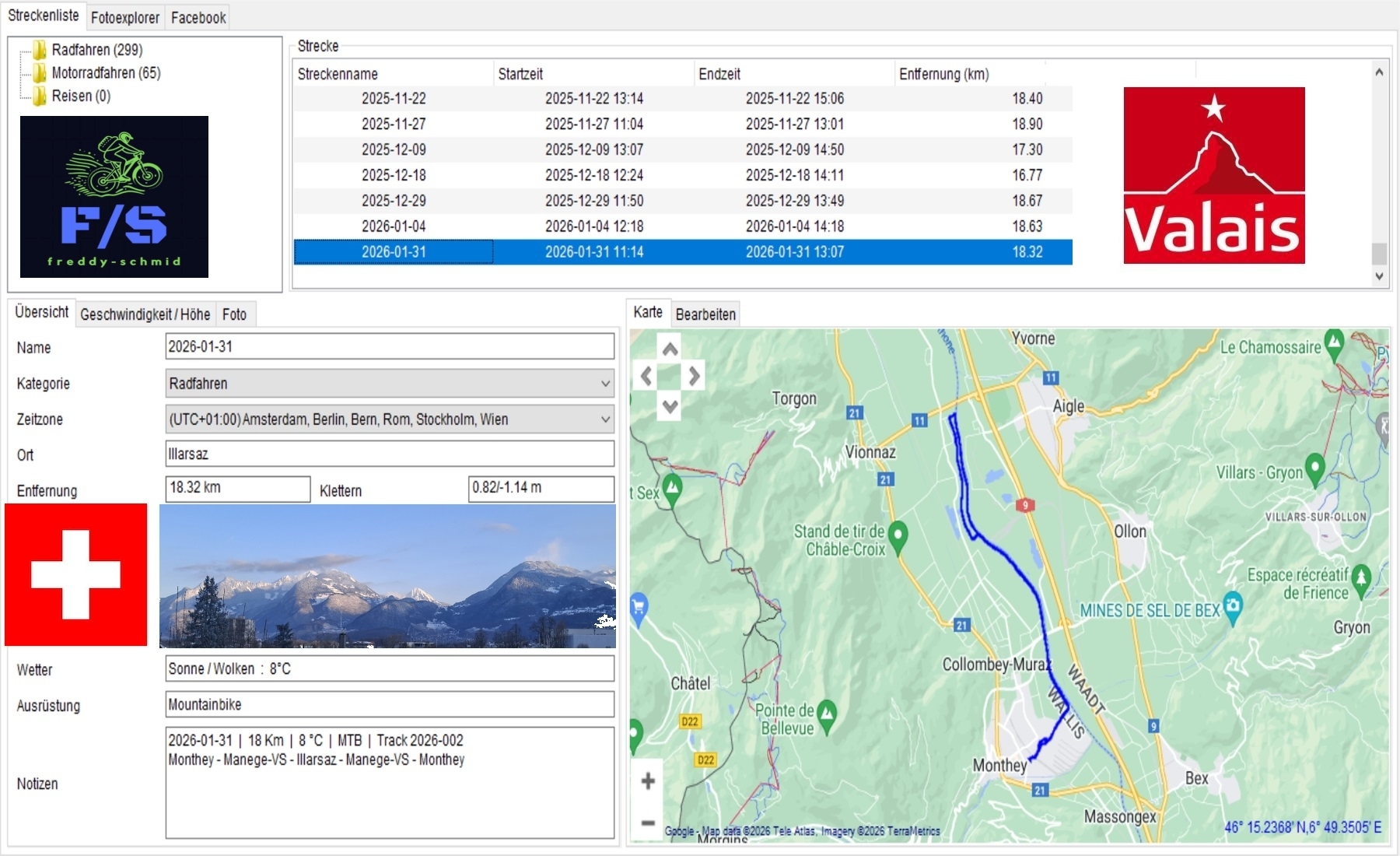Click the Le Chamossaire map marker
The image size is (1400, 856).
click(x=1334, y=342)
